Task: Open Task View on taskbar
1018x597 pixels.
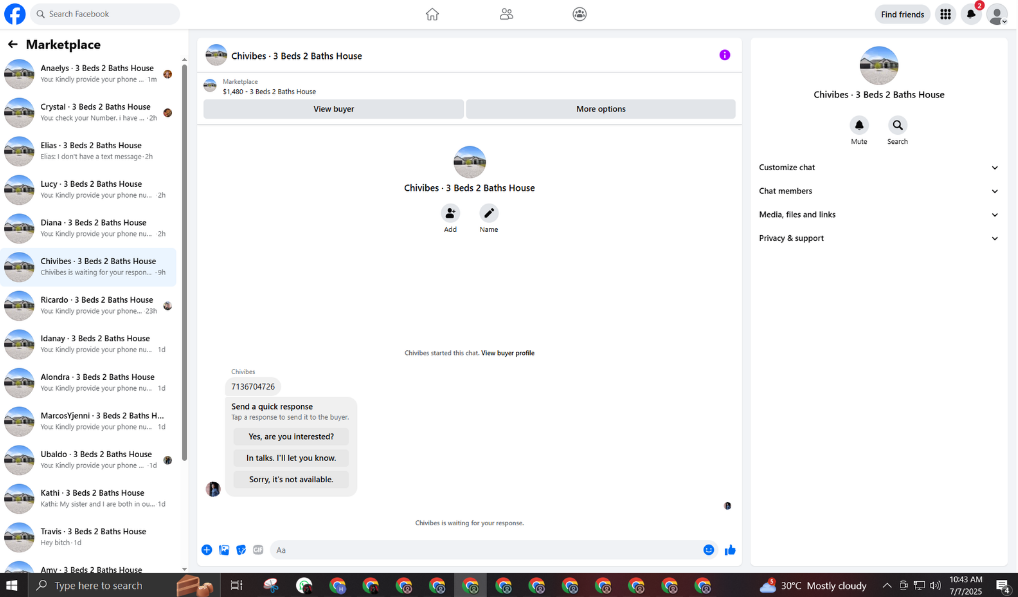Action: (x=236, y=585)
